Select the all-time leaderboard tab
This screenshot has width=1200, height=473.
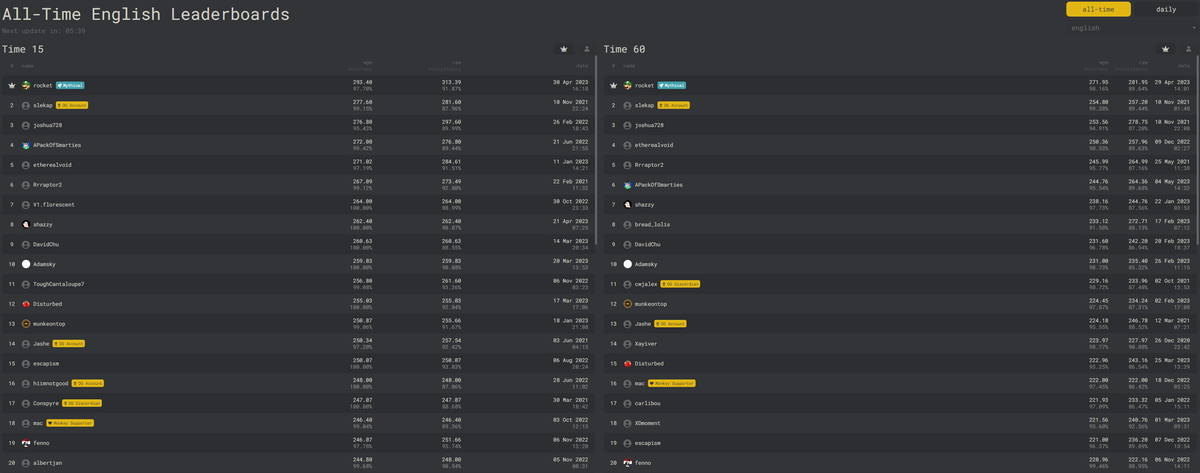[x=1098, y=9]
